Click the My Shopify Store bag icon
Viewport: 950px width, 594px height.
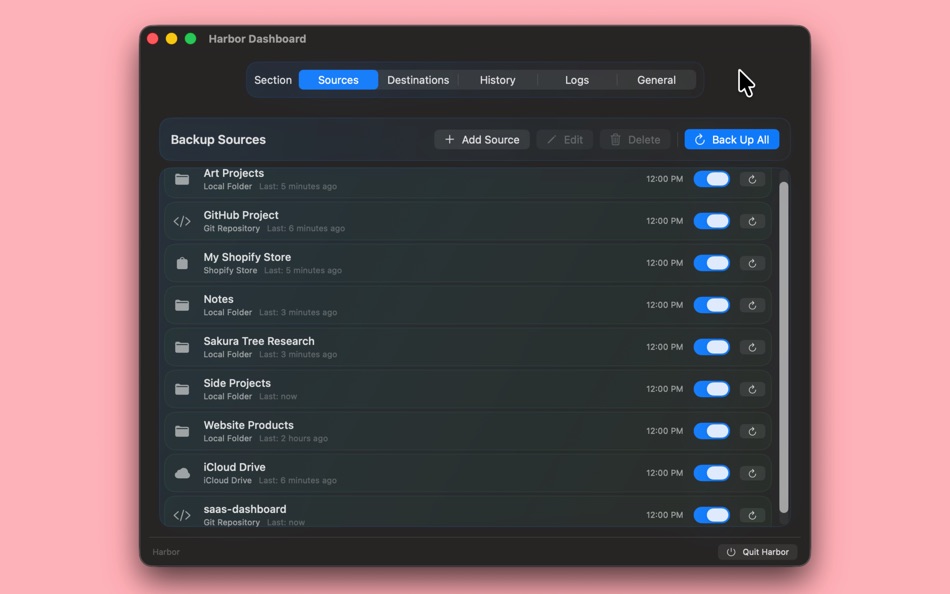182,263
